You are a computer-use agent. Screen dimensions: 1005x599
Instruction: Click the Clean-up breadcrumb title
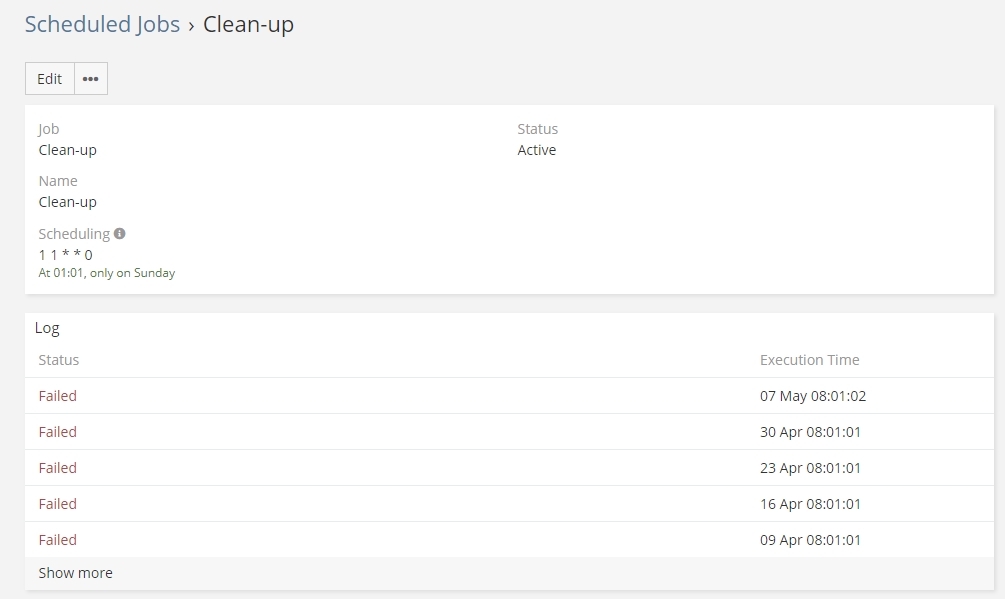(x=248, y=25)
